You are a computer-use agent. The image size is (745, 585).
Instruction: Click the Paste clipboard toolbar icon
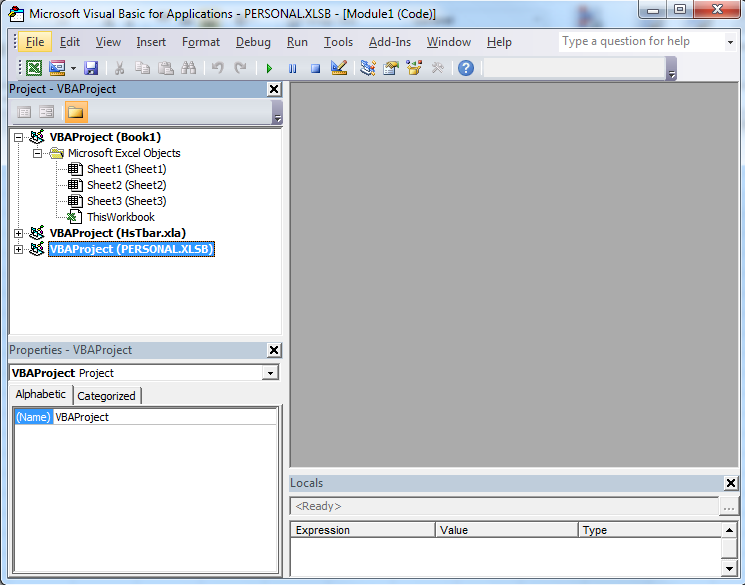point(165,68)
